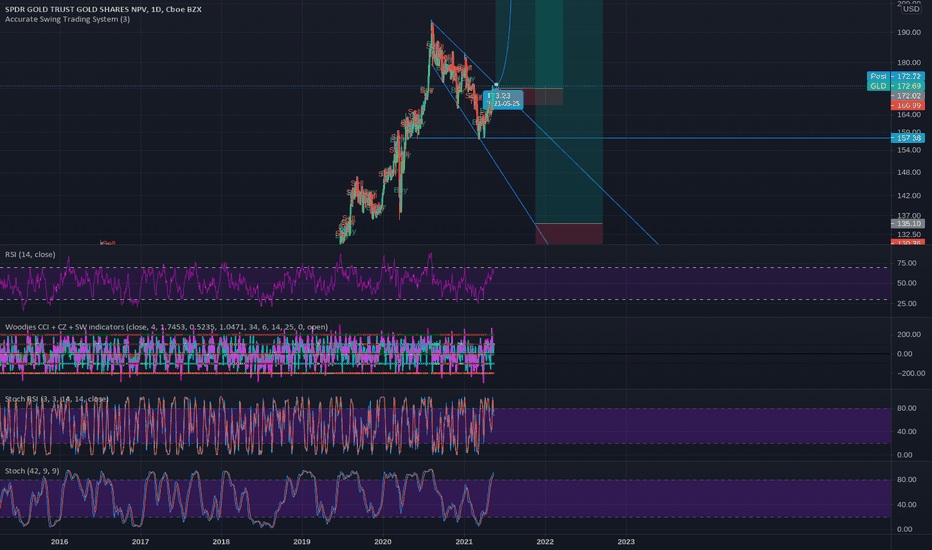Click the Stoch RSI pane 40.00 value
The image size is (932, 550).
tap(906, 432)
